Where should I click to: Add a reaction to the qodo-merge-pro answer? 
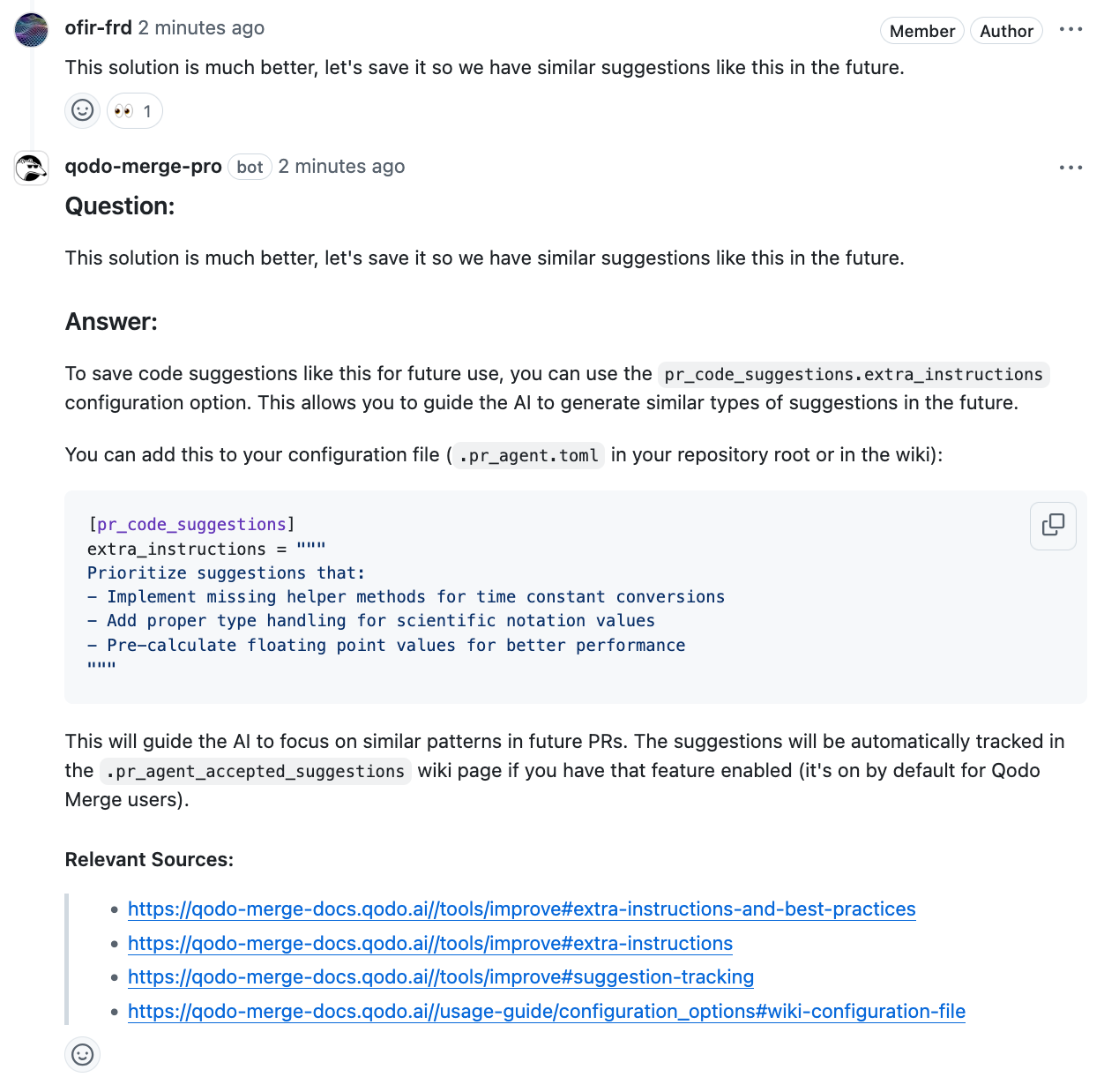83,1054
